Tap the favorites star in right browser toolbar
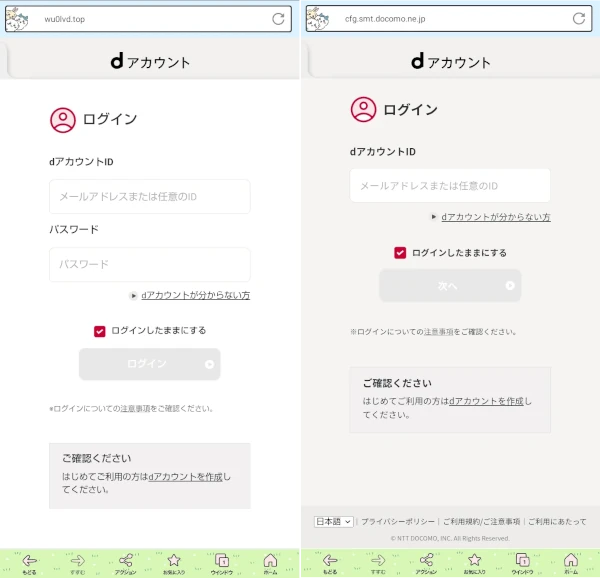Image resolution: width=600 pixels, height=578 pixels. [474, 560]
